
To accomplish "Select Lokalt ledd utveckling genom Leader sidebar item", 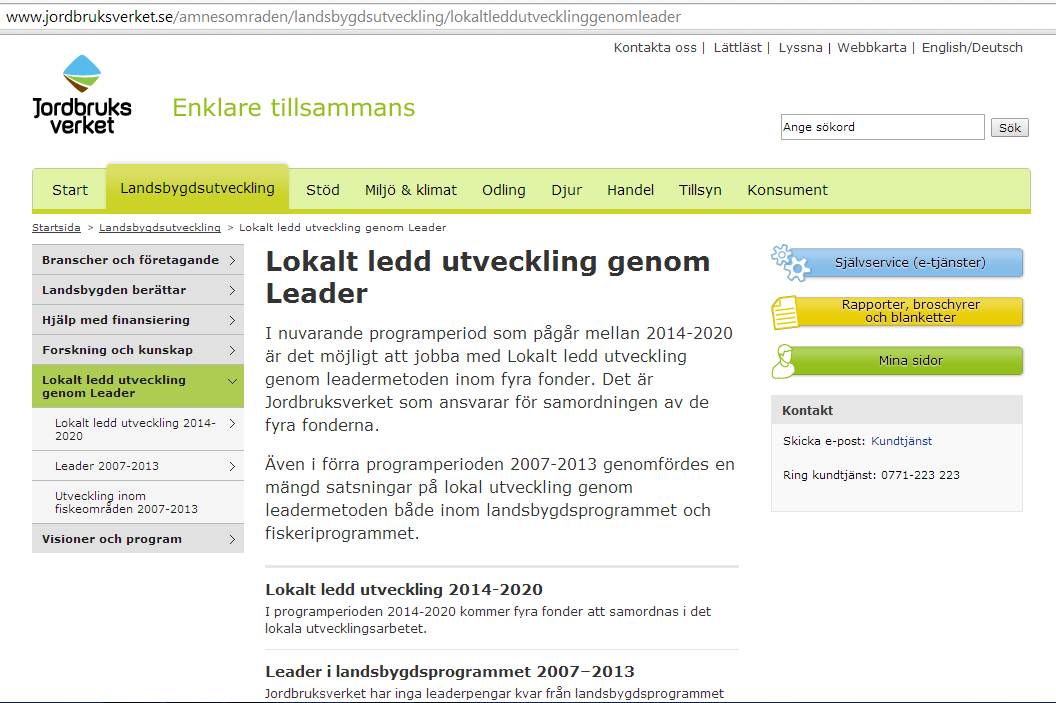I will (x=137, y=387).
